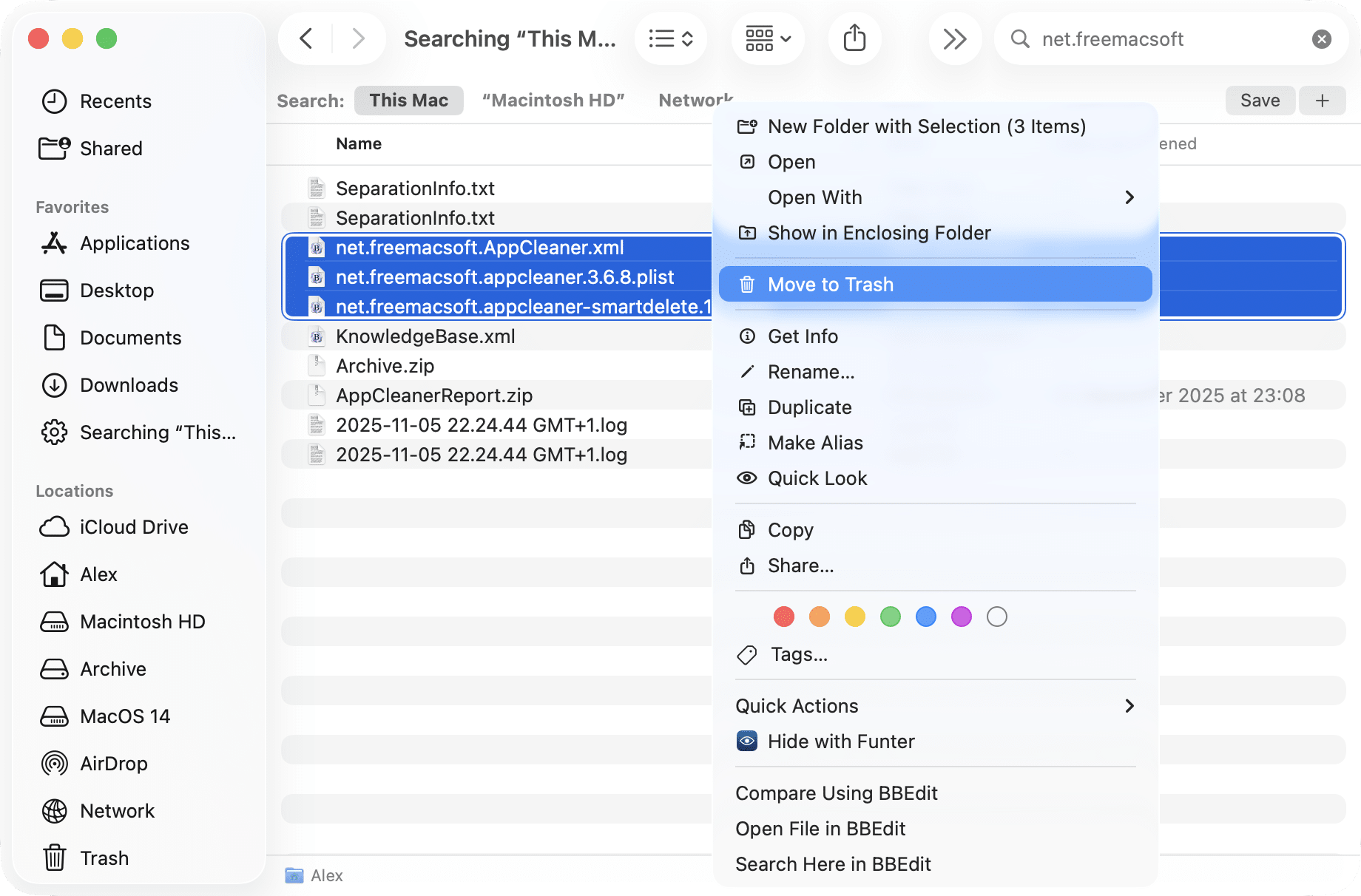Choose Show in Enclosing Folder

click(935, 233)
